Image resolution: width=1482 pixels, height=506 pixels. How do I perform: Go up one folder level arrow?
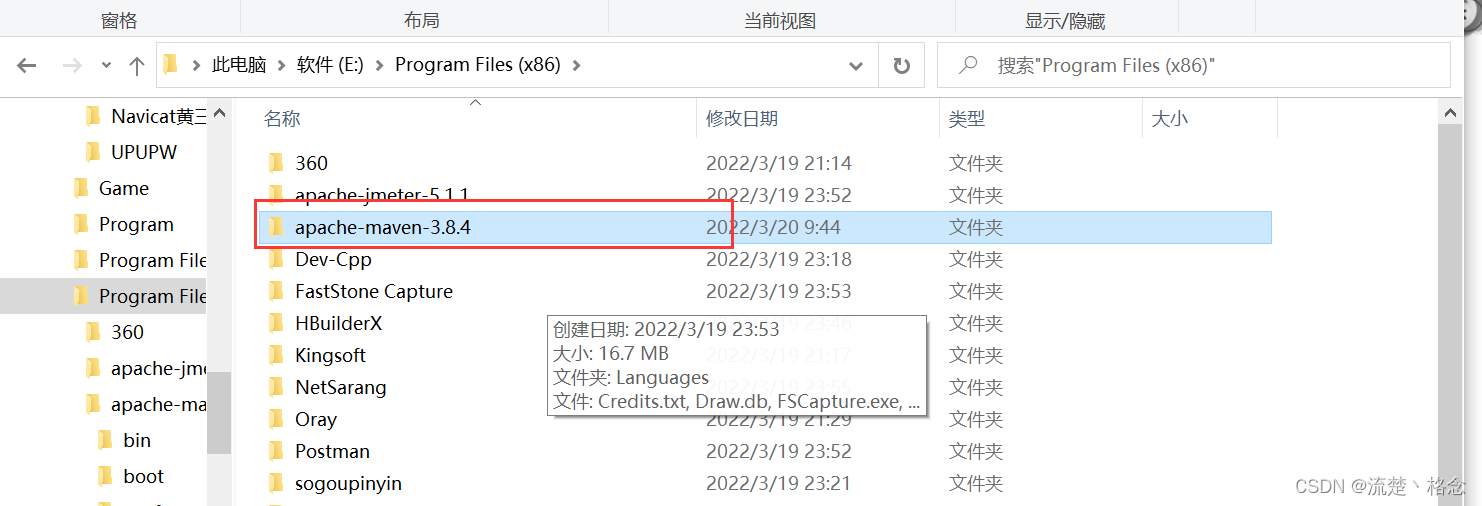point(138,66)
